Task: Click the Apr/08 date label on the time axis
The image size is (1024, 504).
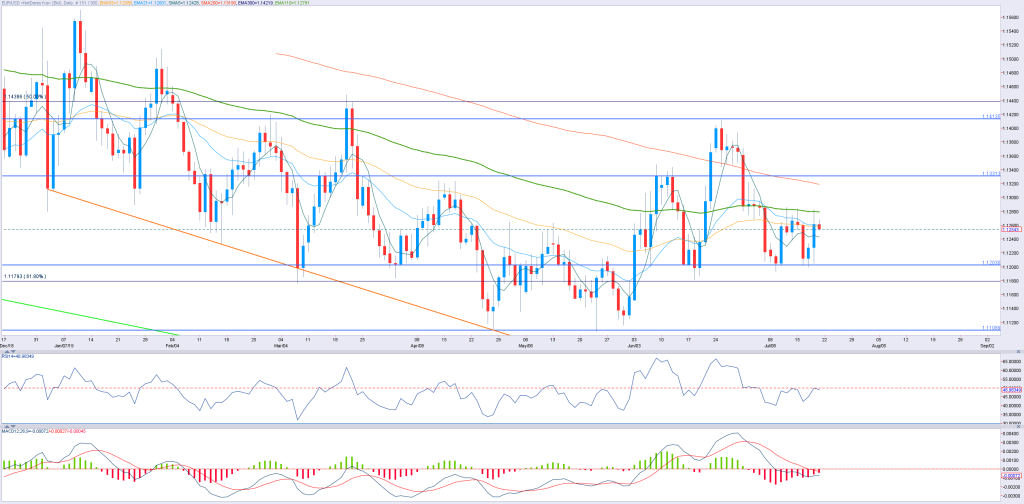Action: tap(417, 346)
